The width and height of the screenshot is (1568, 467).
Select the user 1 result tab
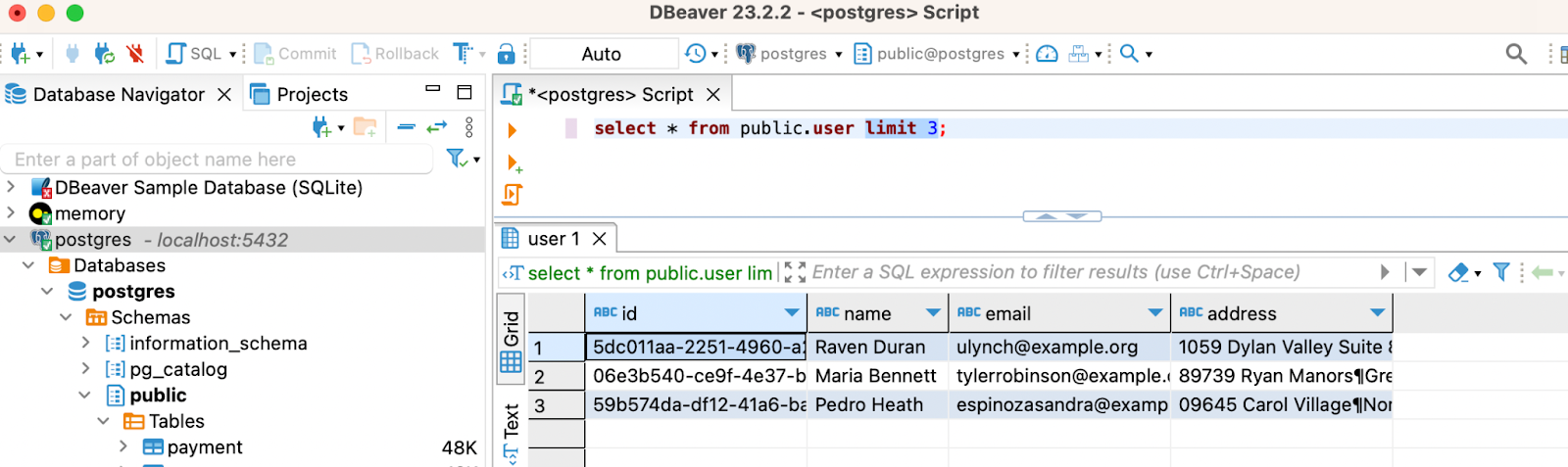point(553,239)
